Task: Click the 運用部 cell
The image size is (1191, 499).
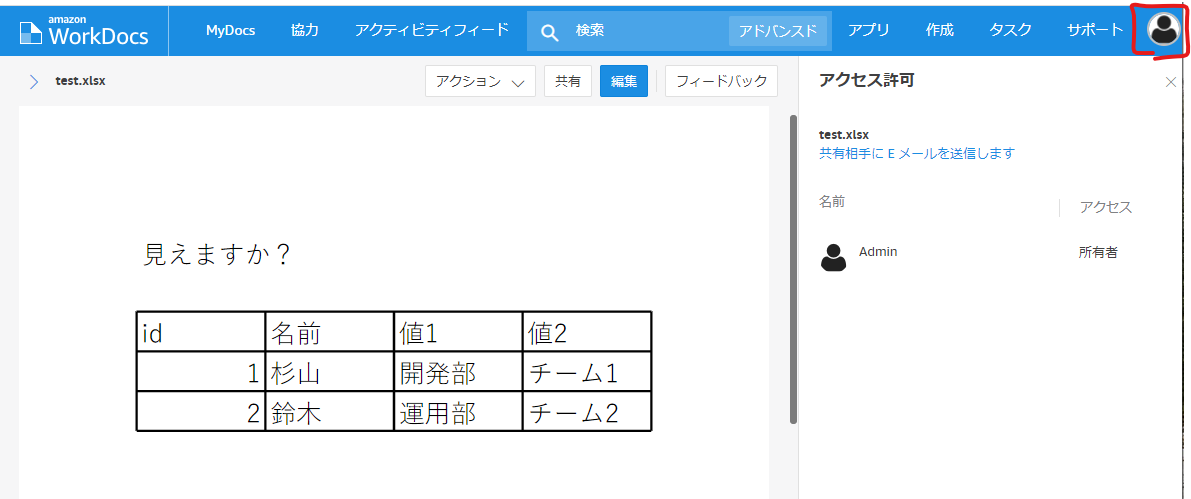Action: click(458, 412)
